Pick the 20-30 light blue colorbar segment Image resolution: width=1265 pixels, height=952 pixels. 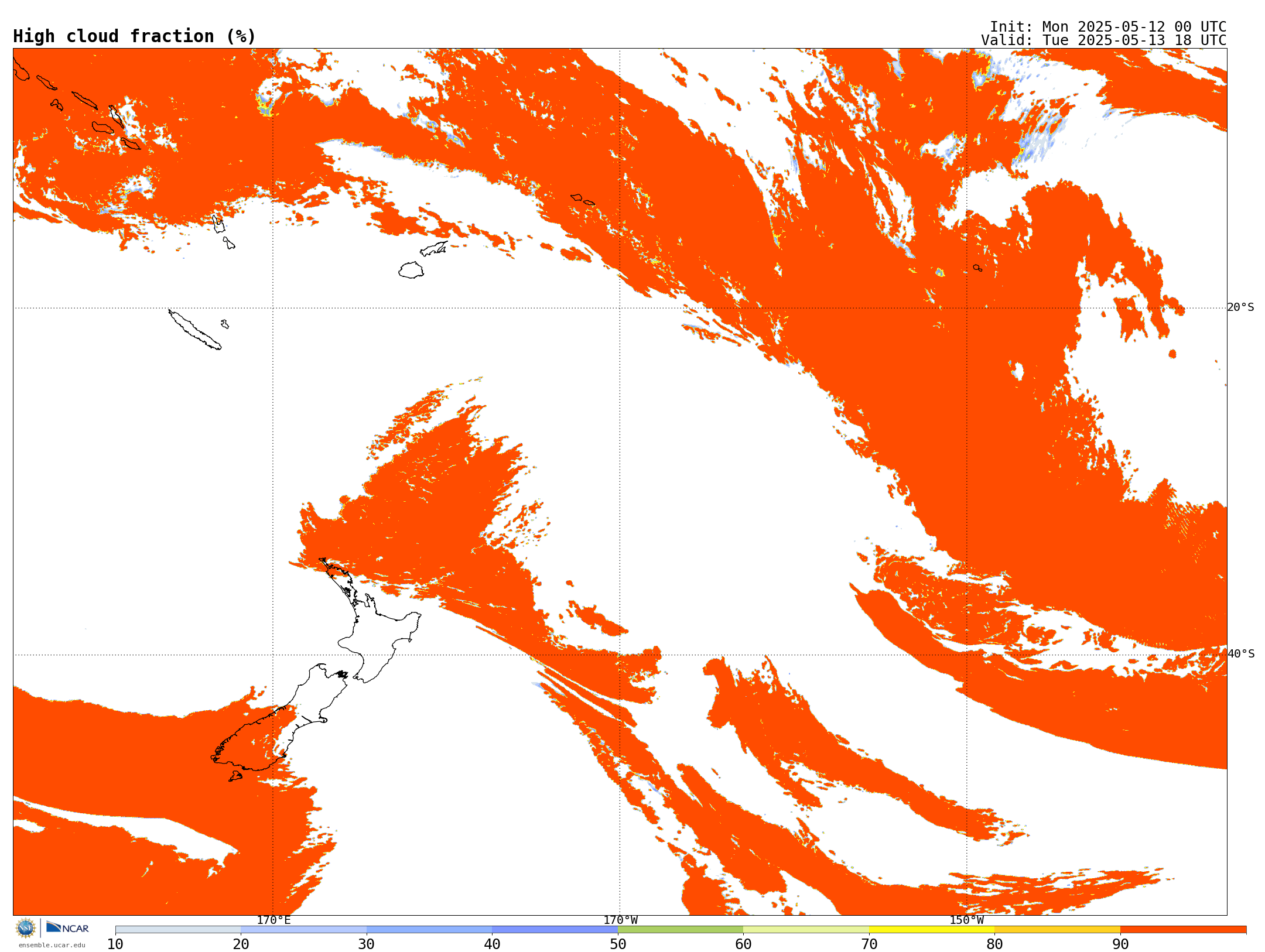coord(303,930)
